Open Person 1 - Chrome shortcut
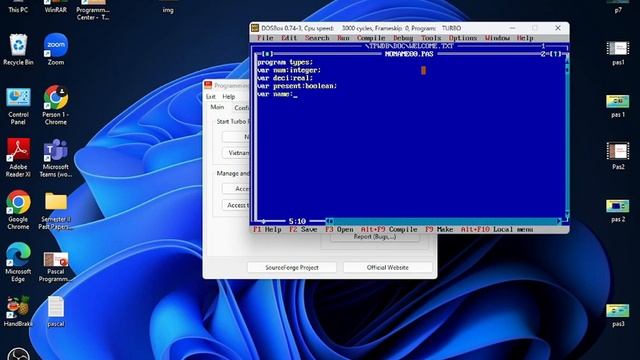640x360 pixels. (56, 105)
